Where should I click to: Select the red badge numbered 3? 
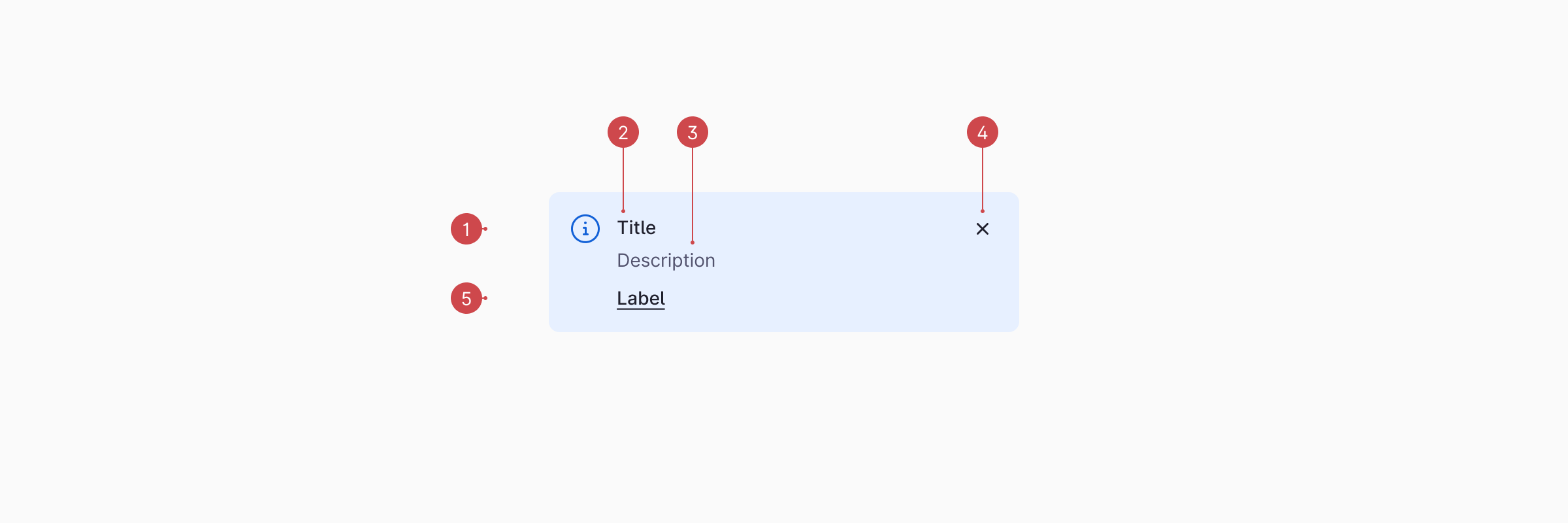pyautogui.click(x=692, y=132)
